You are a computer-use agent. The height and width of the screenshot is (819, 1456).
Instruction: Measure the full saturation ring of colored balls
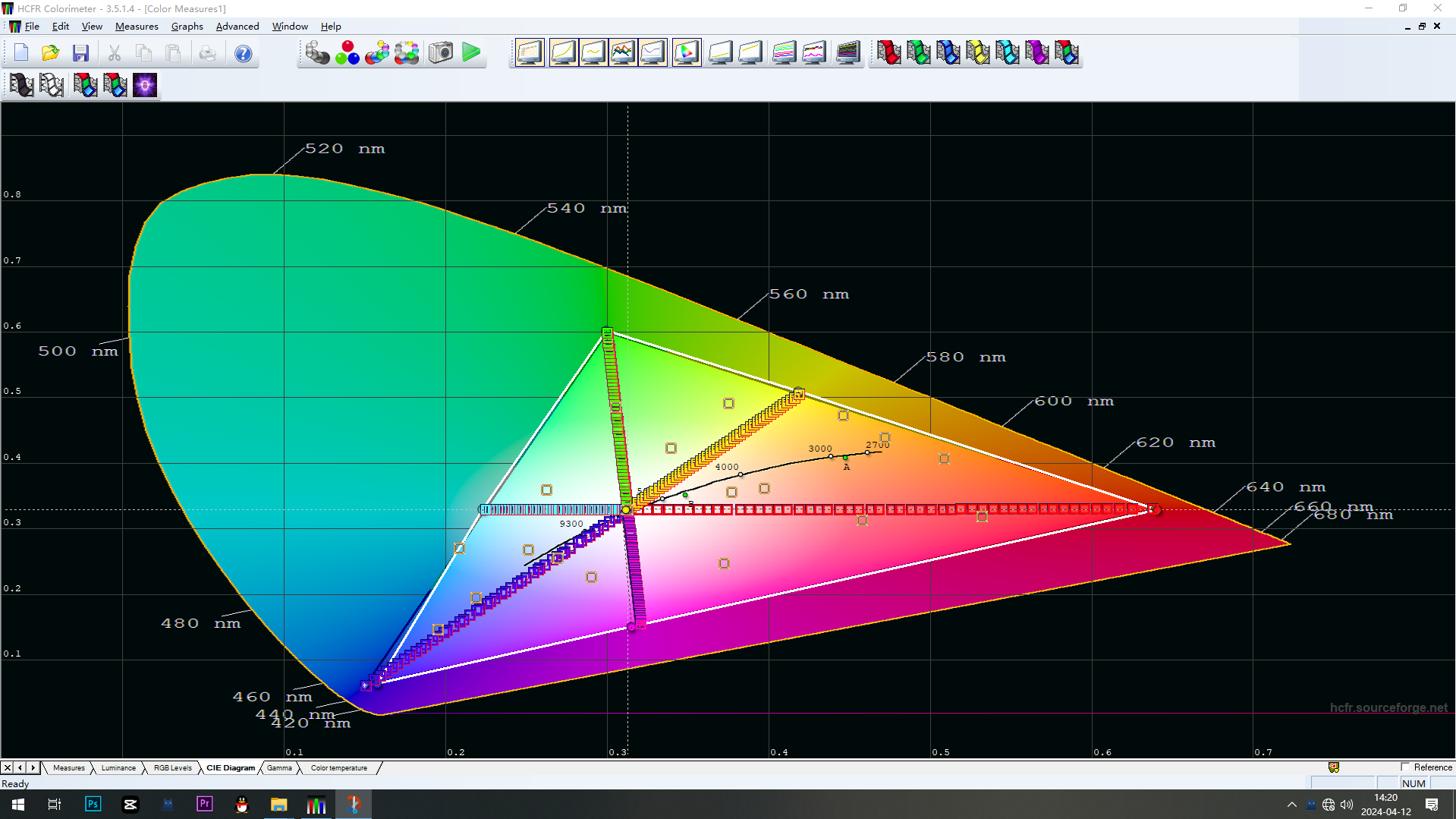(x=407, y=53)
